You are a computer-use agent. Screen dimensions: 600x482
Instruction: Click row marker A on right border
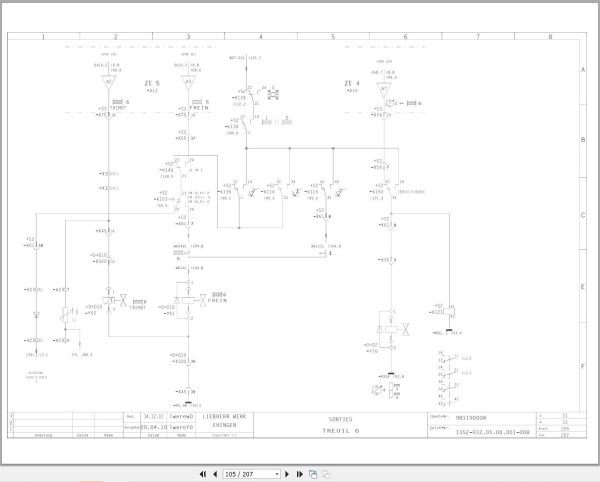(x=583, y=70)
